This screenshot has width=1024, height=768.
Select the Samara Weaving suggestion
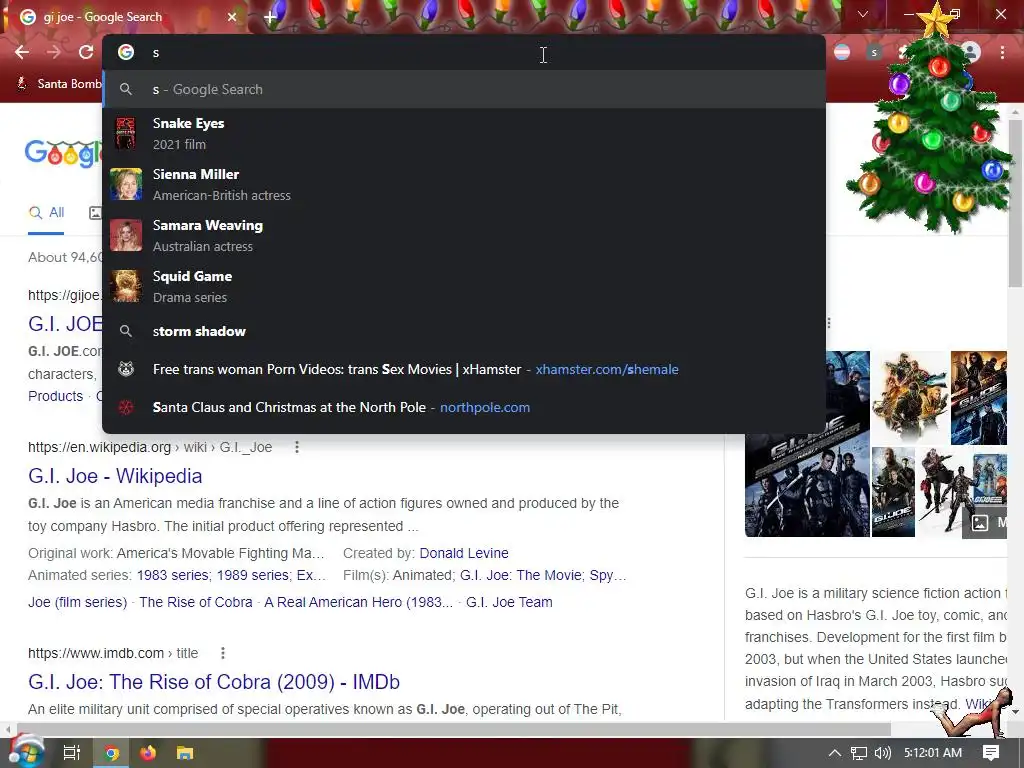coord(464,235)
